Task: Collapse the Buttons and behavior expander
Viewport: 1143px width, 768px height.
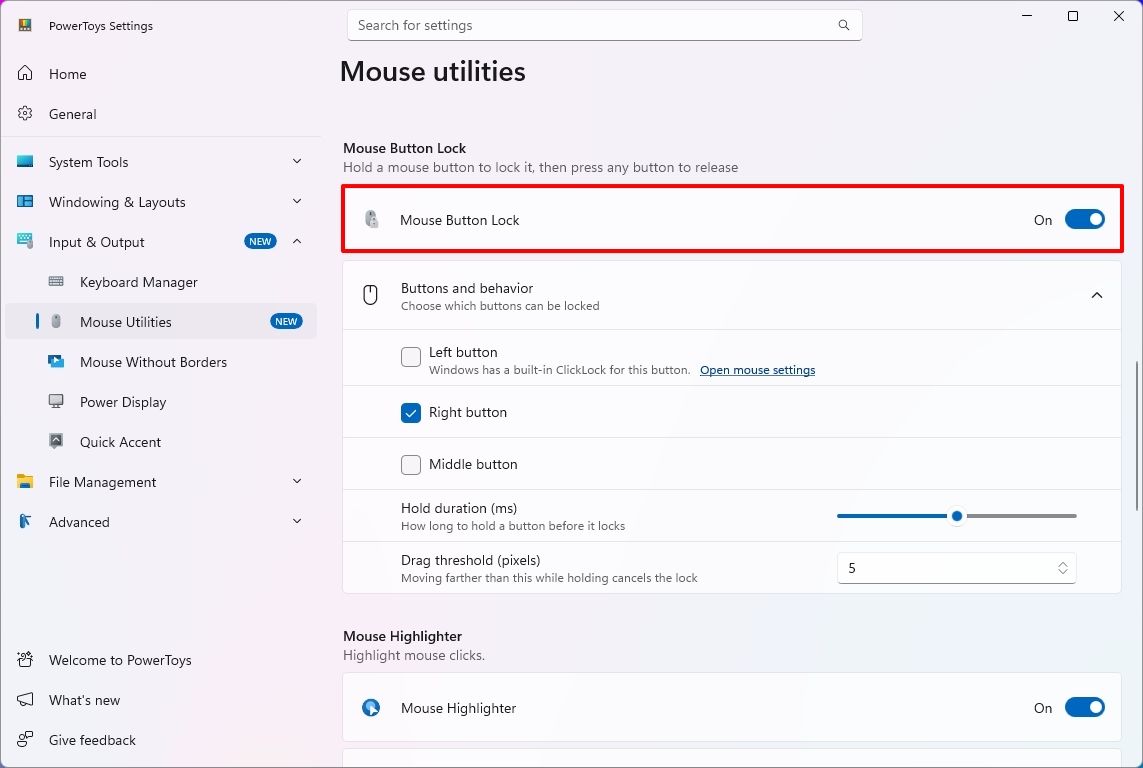Action: tap(1096, 295)
